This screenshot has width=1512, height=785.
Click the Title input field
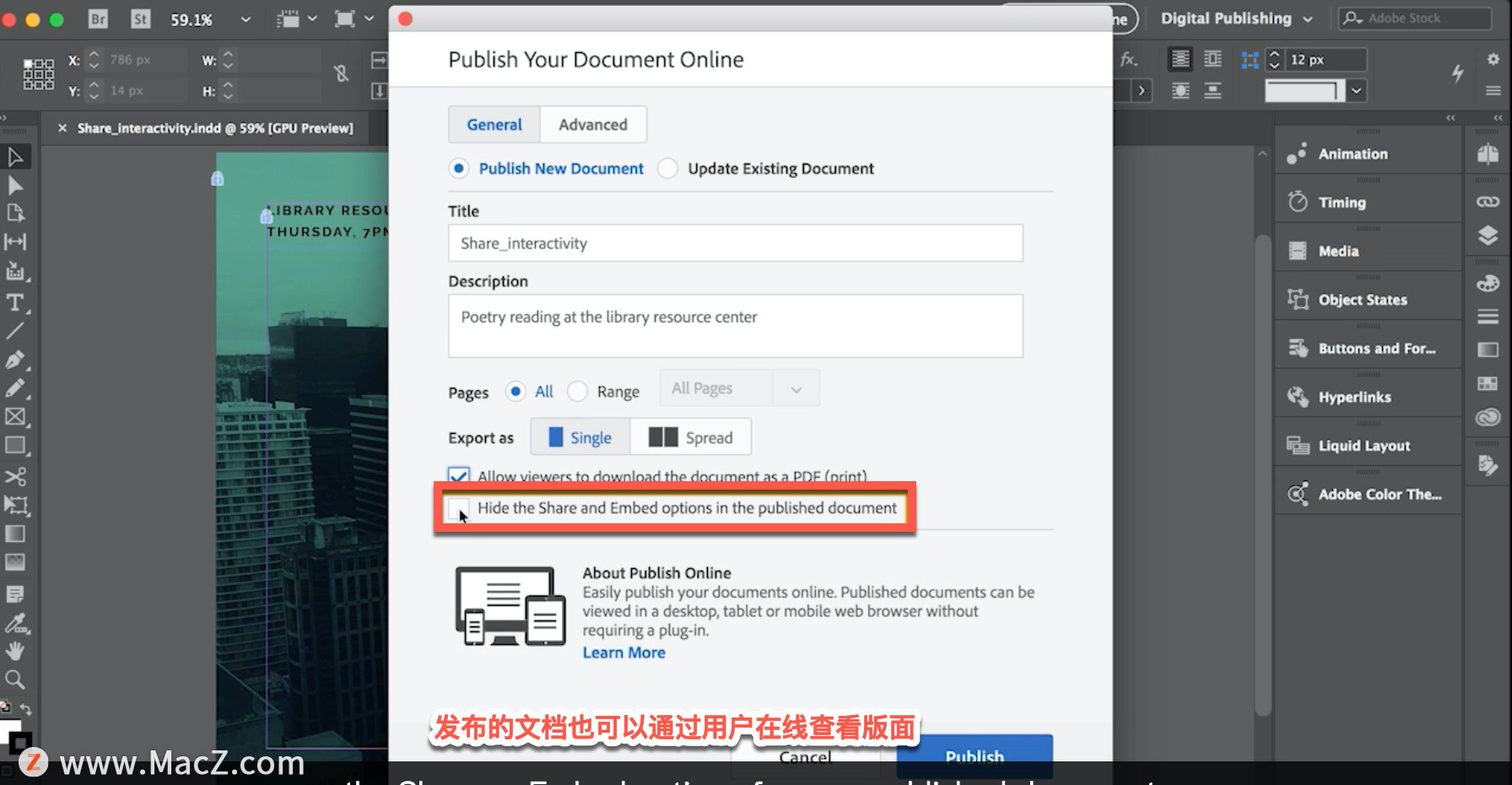(x=736, y=243)
